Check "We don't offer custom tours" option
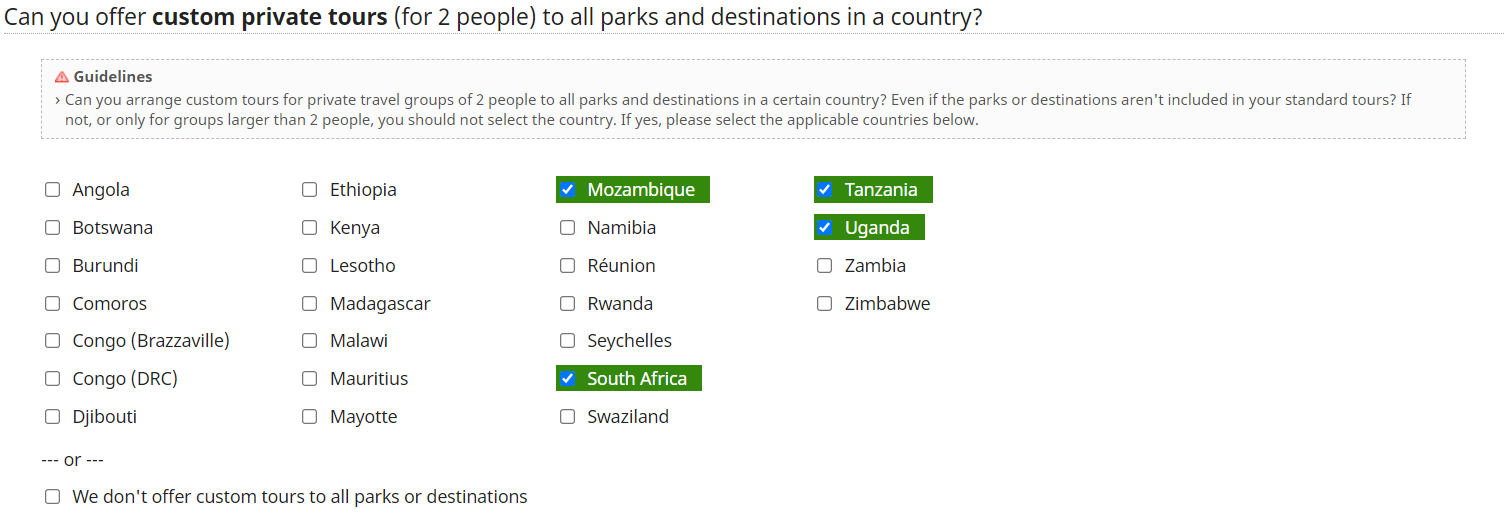Image resolution: width=1509 pixels, height=516 pixels. 52,497
